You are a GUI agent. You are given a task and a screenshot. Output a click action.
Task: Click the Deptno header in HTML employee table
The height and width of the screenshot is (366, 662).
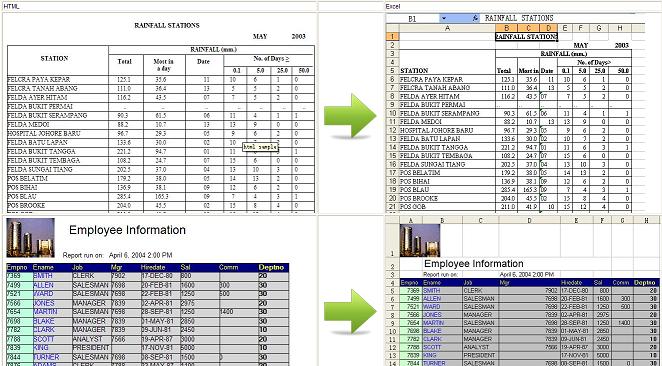pos(271,267)
